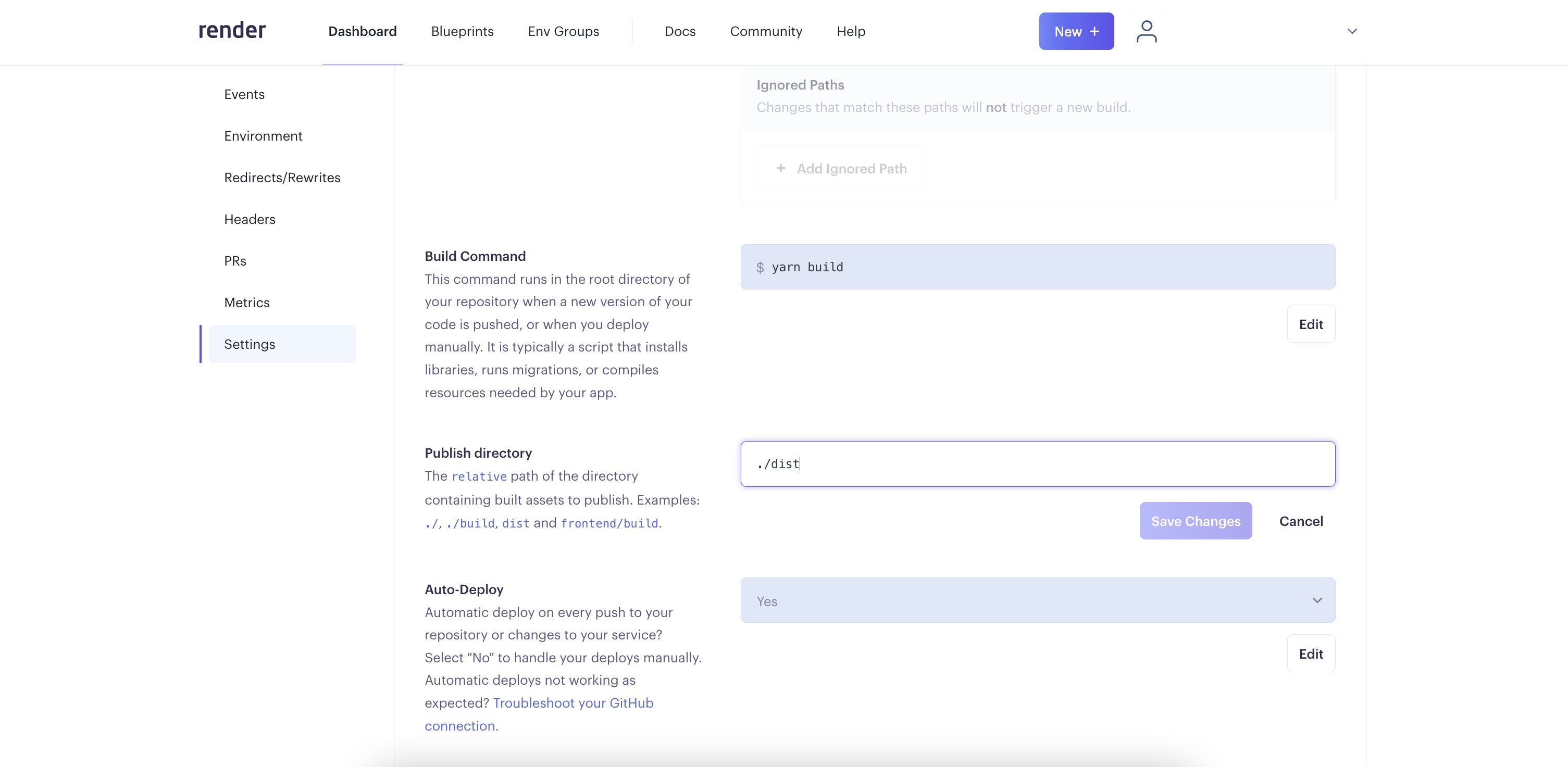Image resolution: width=1568 pixels, height=767 pixels.
Task: Click the Publish directory input field
Action: click(x=1037, y=464)
